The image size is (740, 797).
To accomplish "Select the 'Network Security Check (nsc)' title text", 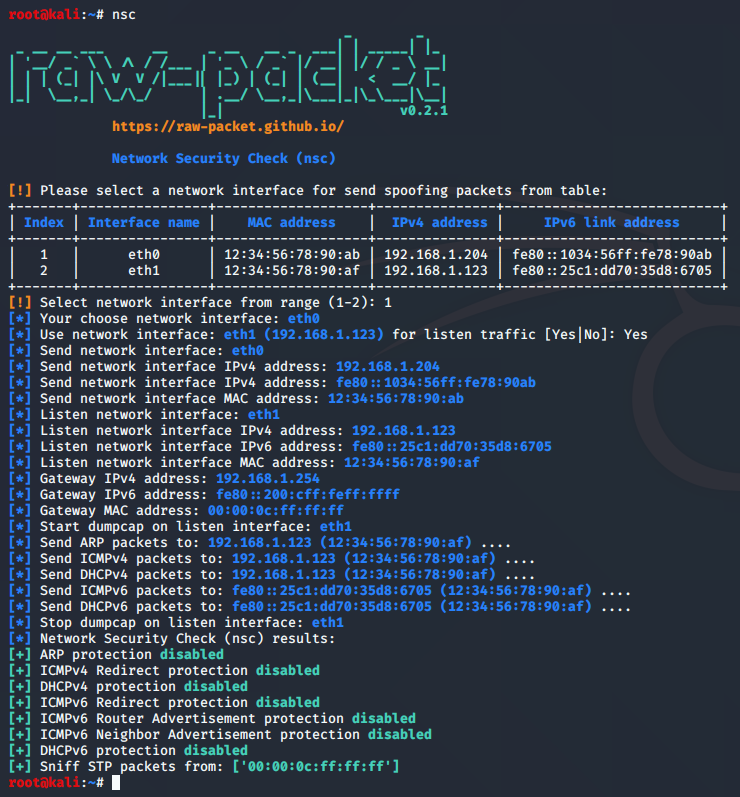I will [x=224, y=158].
